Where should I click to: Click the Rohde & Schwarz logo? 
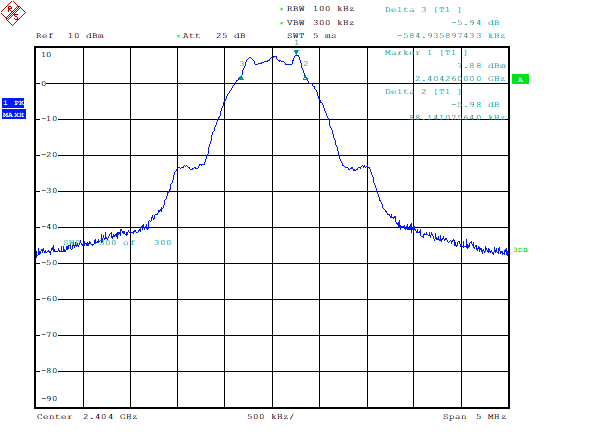[13, 13]
